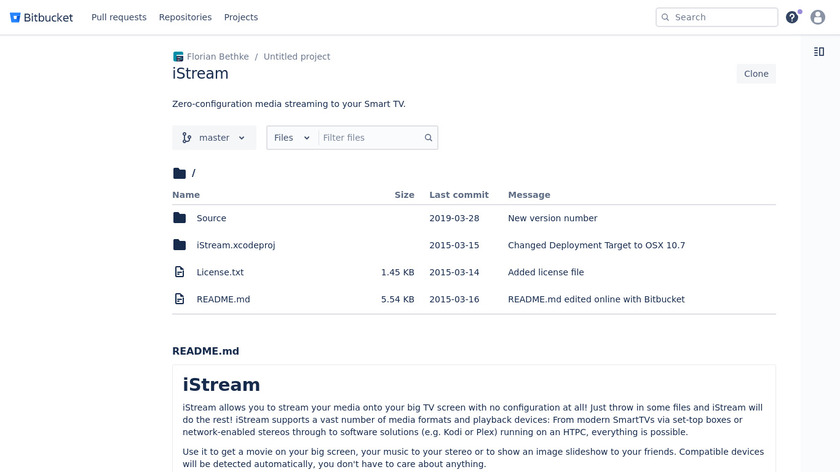Click the branch icon beside master

186,138
